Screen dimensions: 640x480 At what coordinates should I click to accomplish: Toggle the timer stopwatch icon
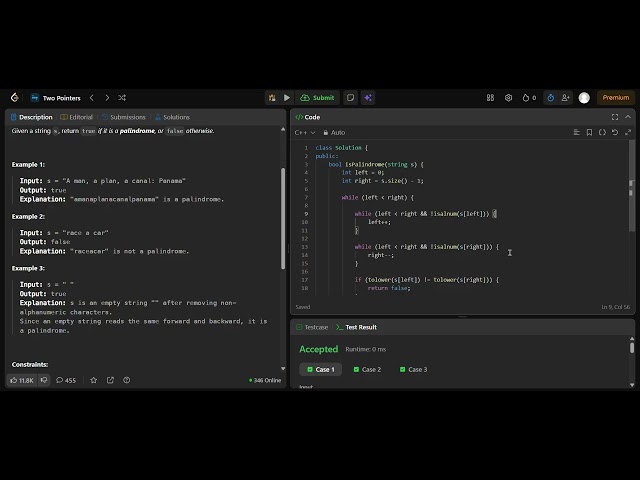coord(551,98)
